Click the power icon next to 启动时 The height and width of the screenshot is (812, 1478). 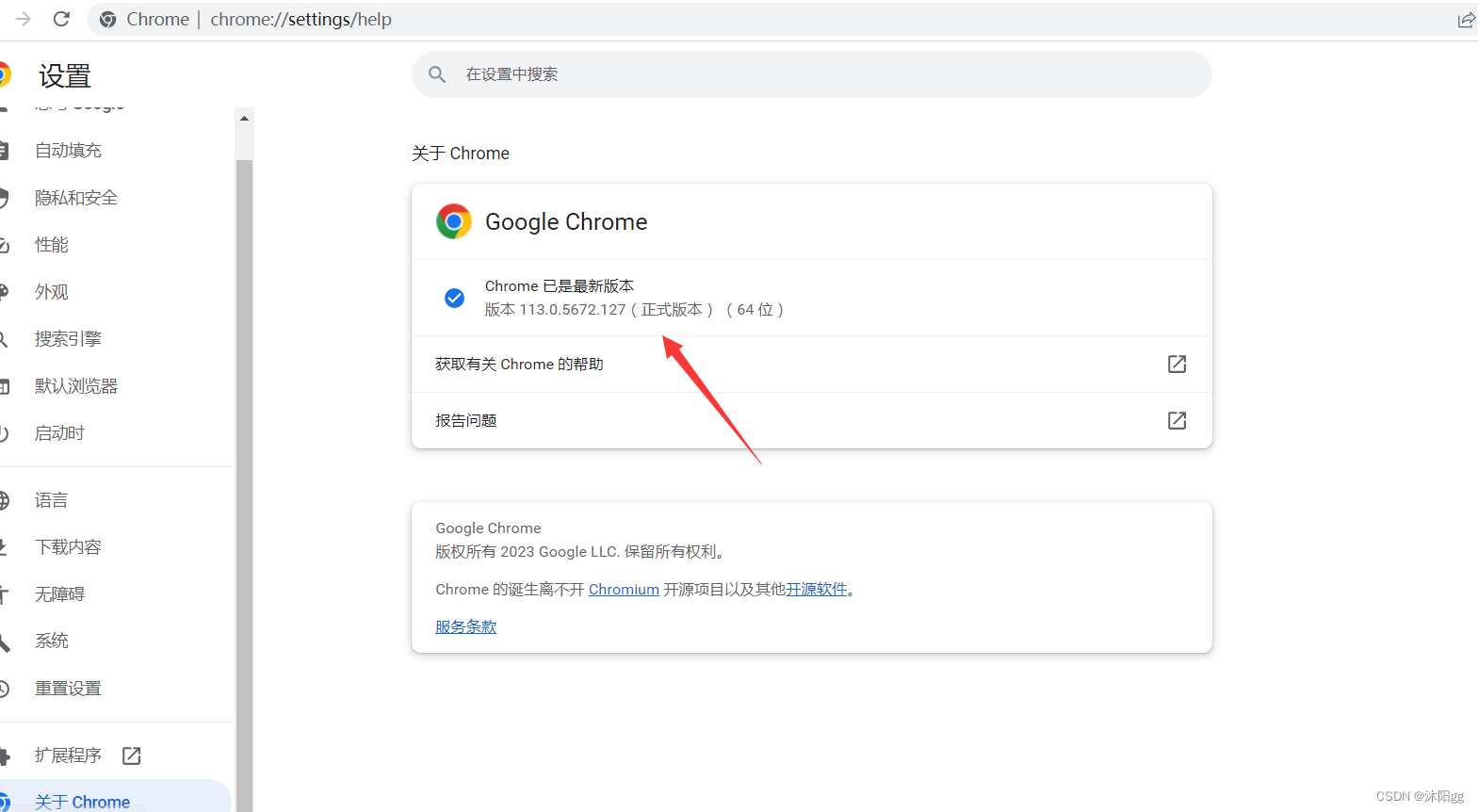[4, 433]
